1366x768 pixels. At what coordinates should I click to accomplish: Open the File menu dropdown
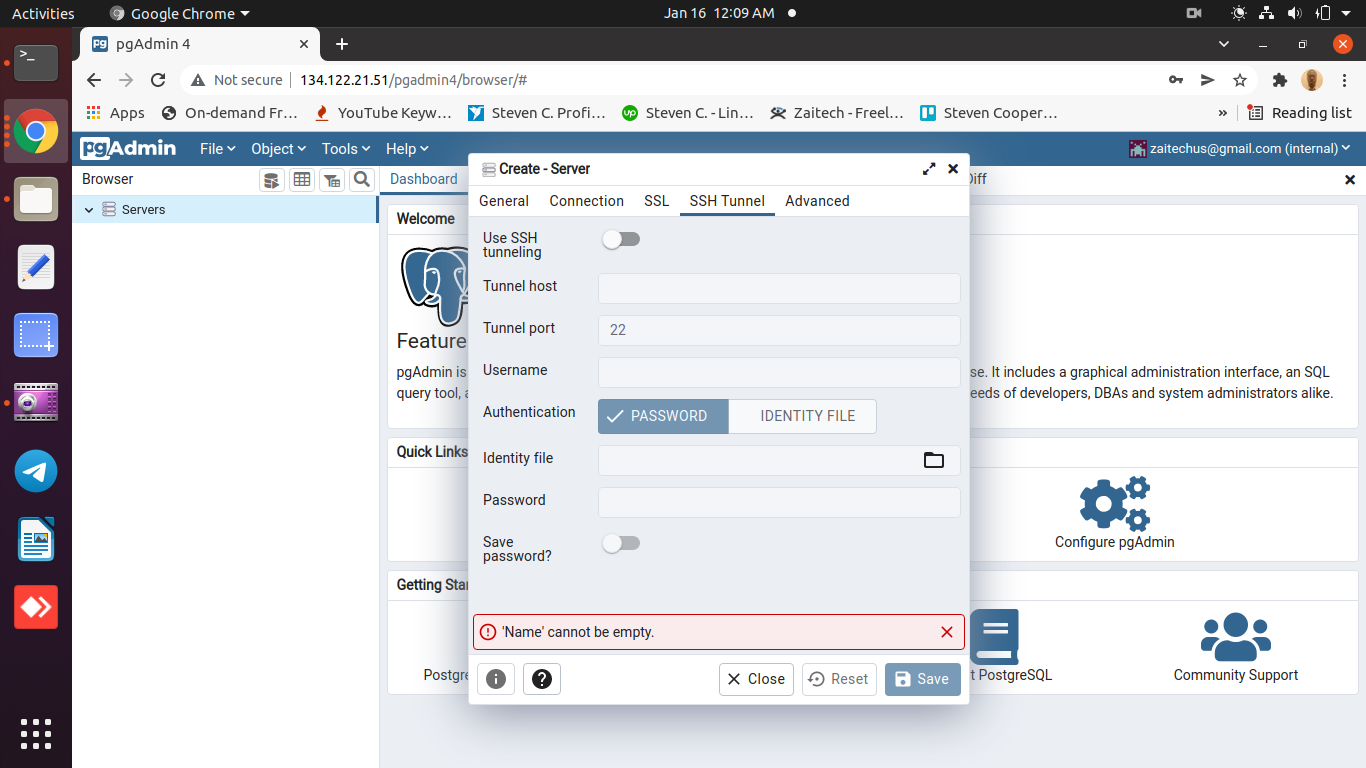click(x=217, y=149)
